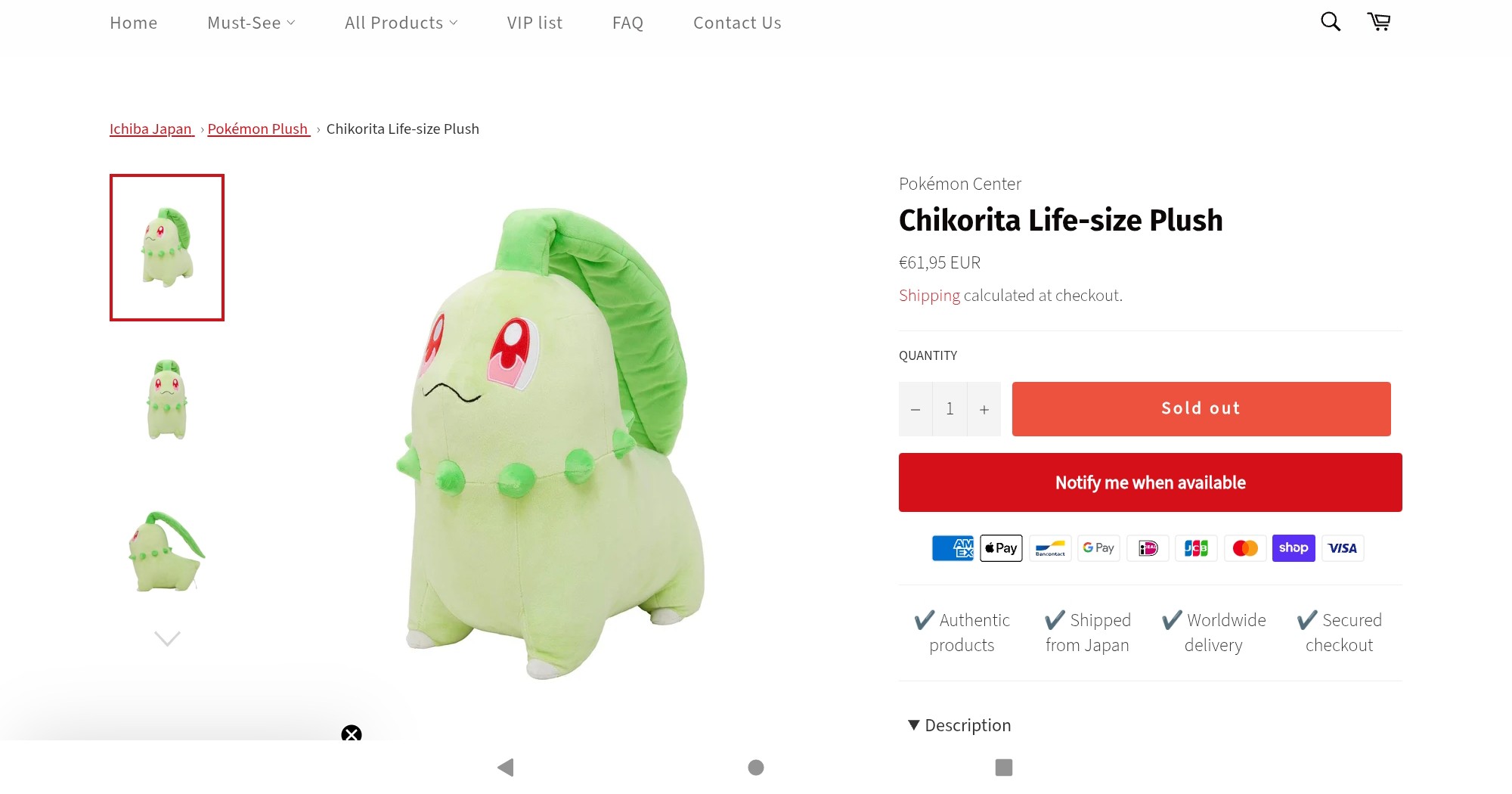Tap the Android back triangle button
1512x794 pixels.
pos(506,768)
